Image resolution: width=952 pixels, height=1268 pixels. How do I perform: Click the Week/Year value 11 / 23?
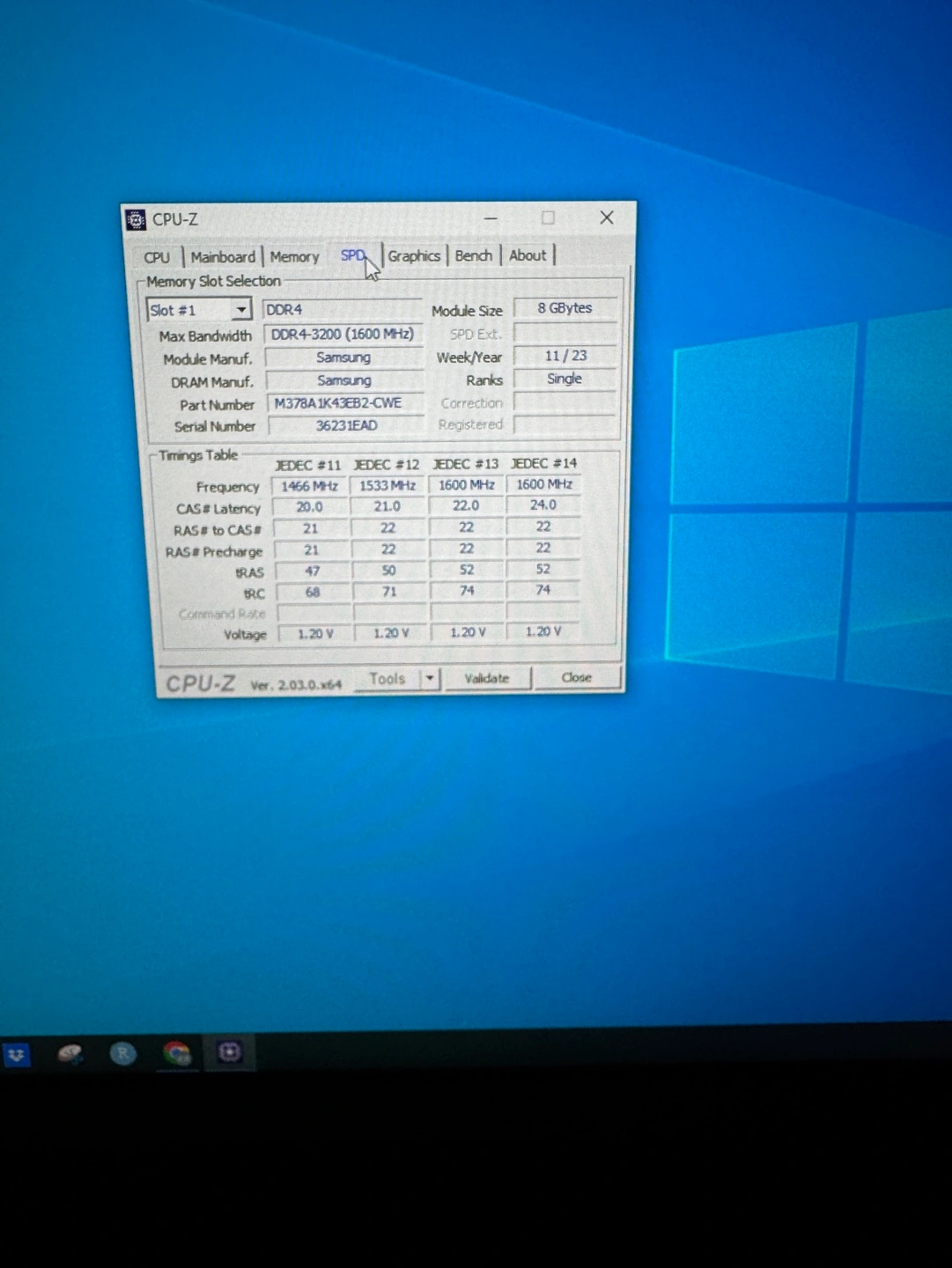pos(565,356)
